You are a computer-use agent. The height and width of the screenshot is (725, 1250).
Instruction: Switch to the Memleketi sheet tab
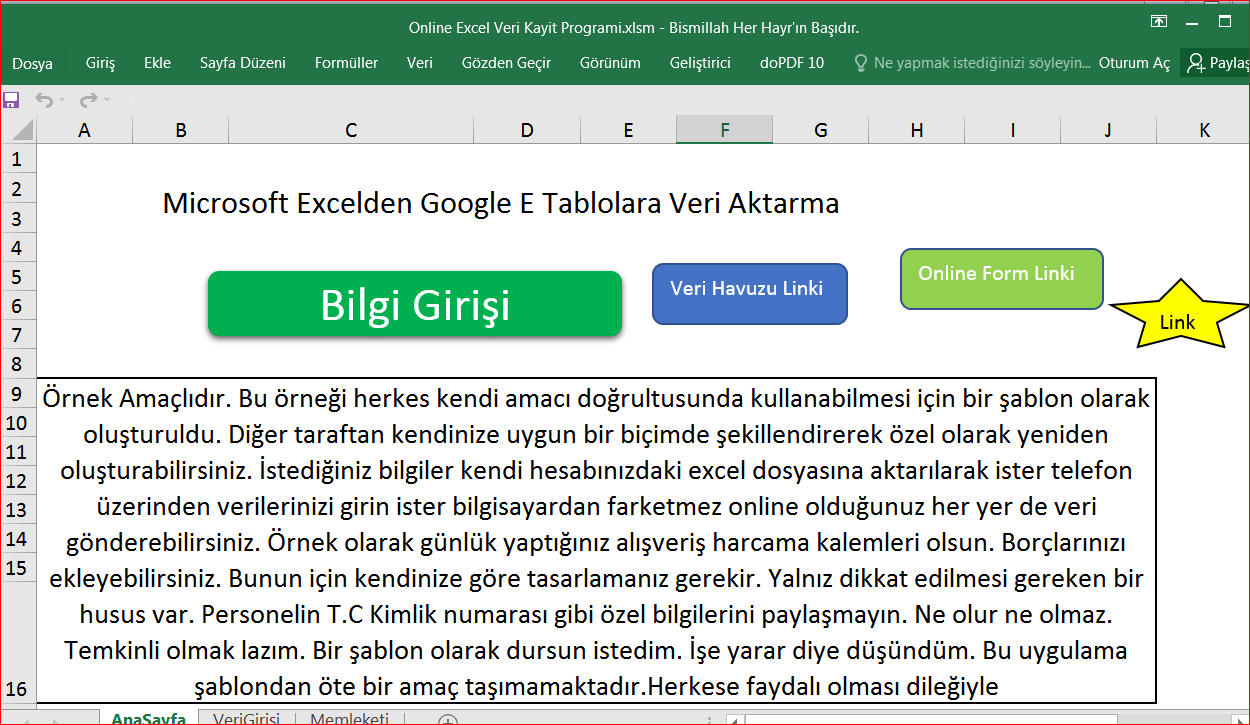click(349, 718)
